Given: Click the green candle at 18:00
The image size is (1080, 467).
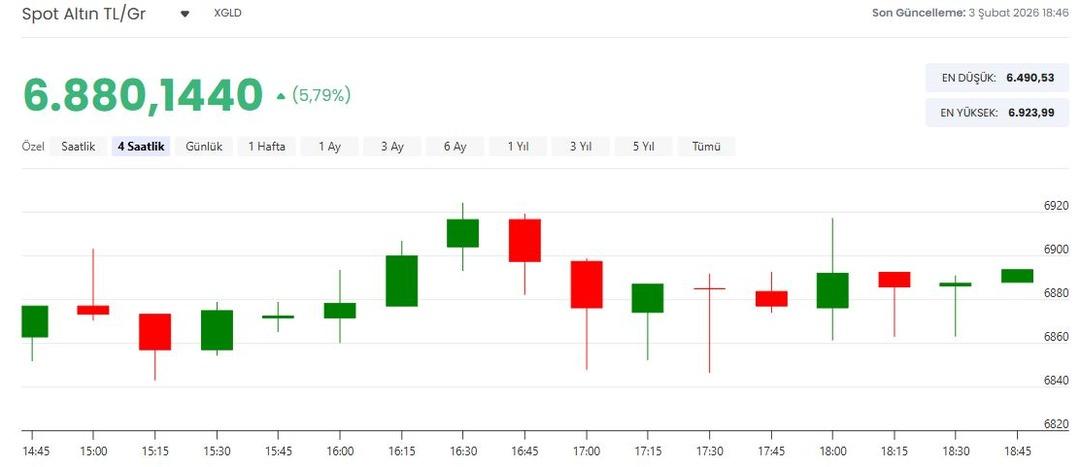Looking at the screenshot, I should 832,290.
